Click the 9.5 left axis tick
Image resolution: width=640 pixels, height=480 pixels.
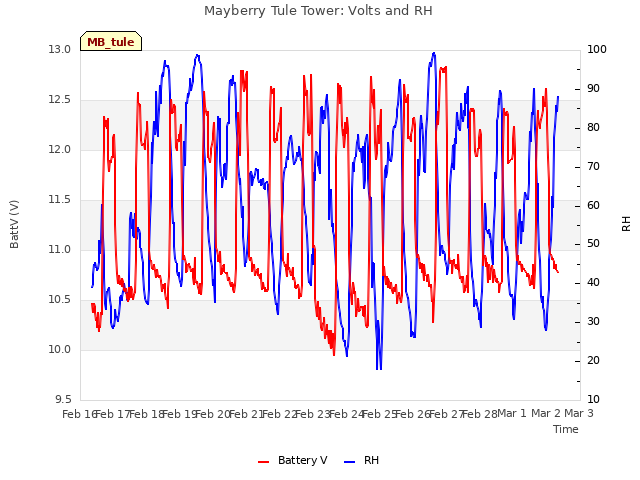63,400
